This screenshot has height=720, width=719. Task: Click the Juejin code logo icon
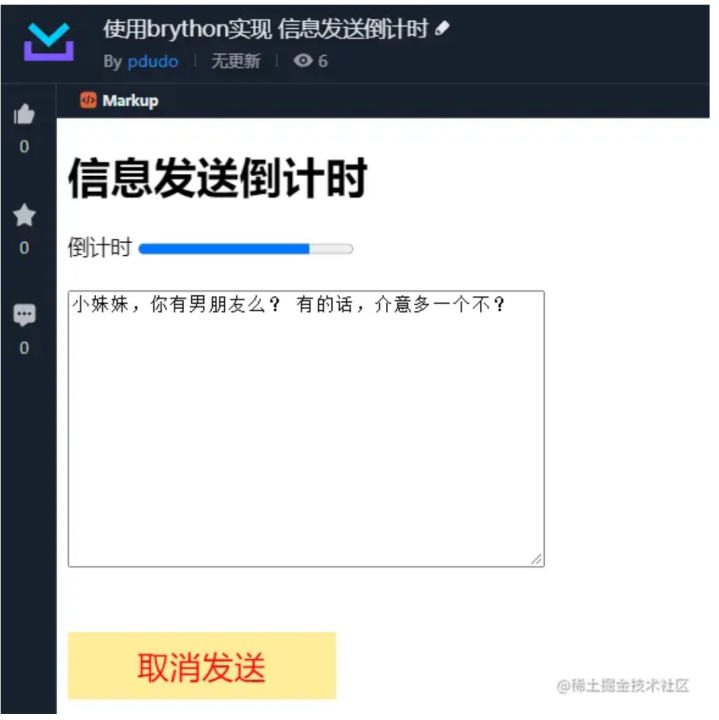point(49,42)
